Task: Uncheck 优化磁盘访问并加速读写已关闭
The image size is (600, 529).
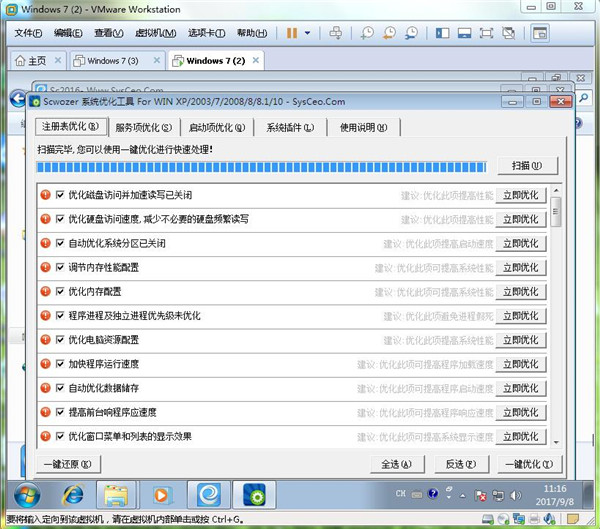Action: 60,195
